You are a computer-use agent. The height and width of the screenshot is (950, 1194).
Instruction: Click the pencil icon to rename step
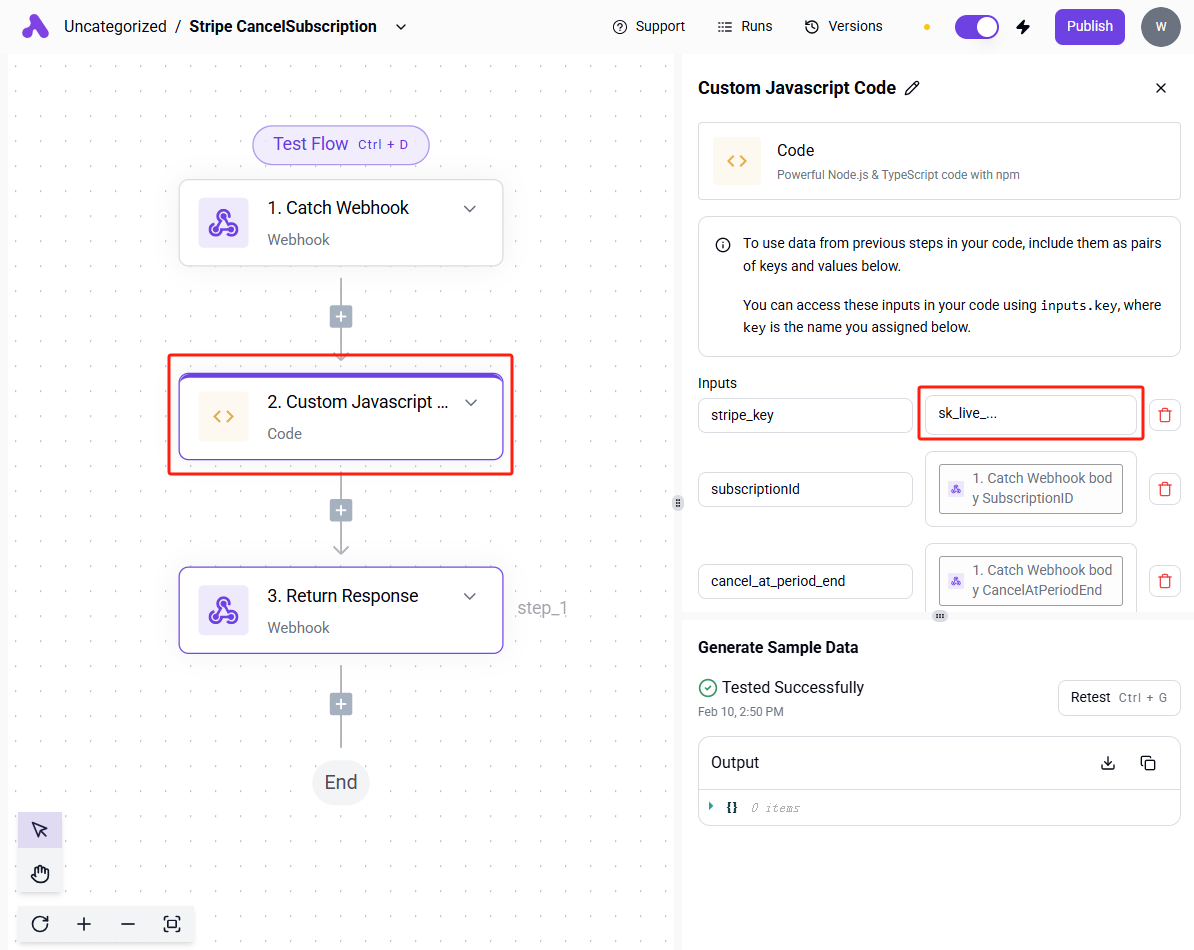coord(912,88)
